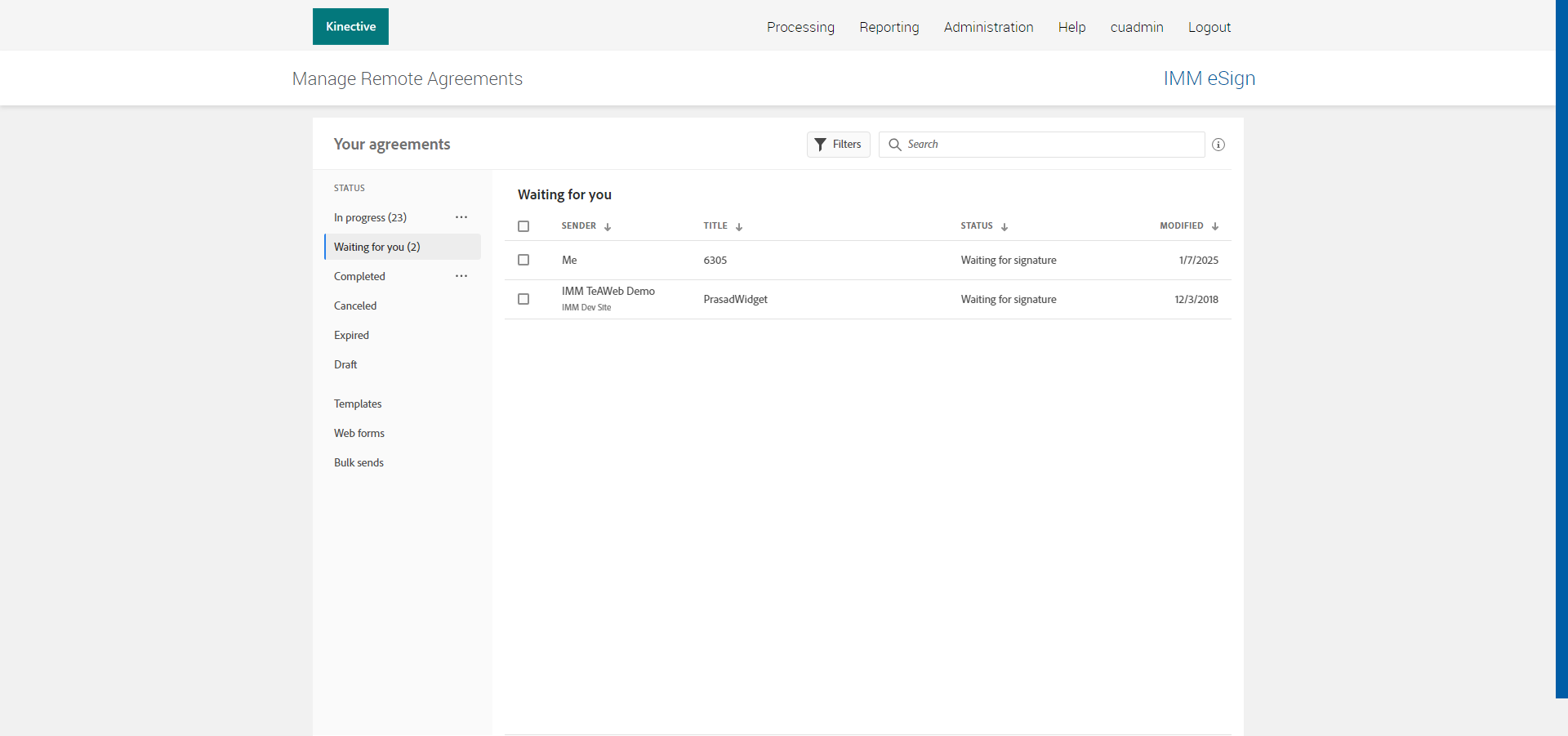Sort agreements by Title arrow
Viewport: 1568px width, 736px height.
click(x=739, y=227)
